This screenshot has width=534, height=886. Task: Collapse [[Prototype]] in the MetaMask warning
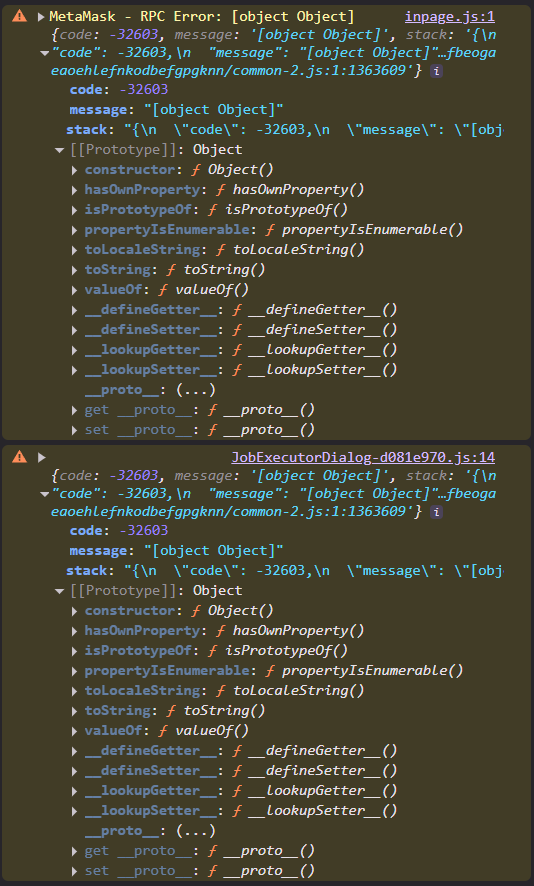coord(59,150)
